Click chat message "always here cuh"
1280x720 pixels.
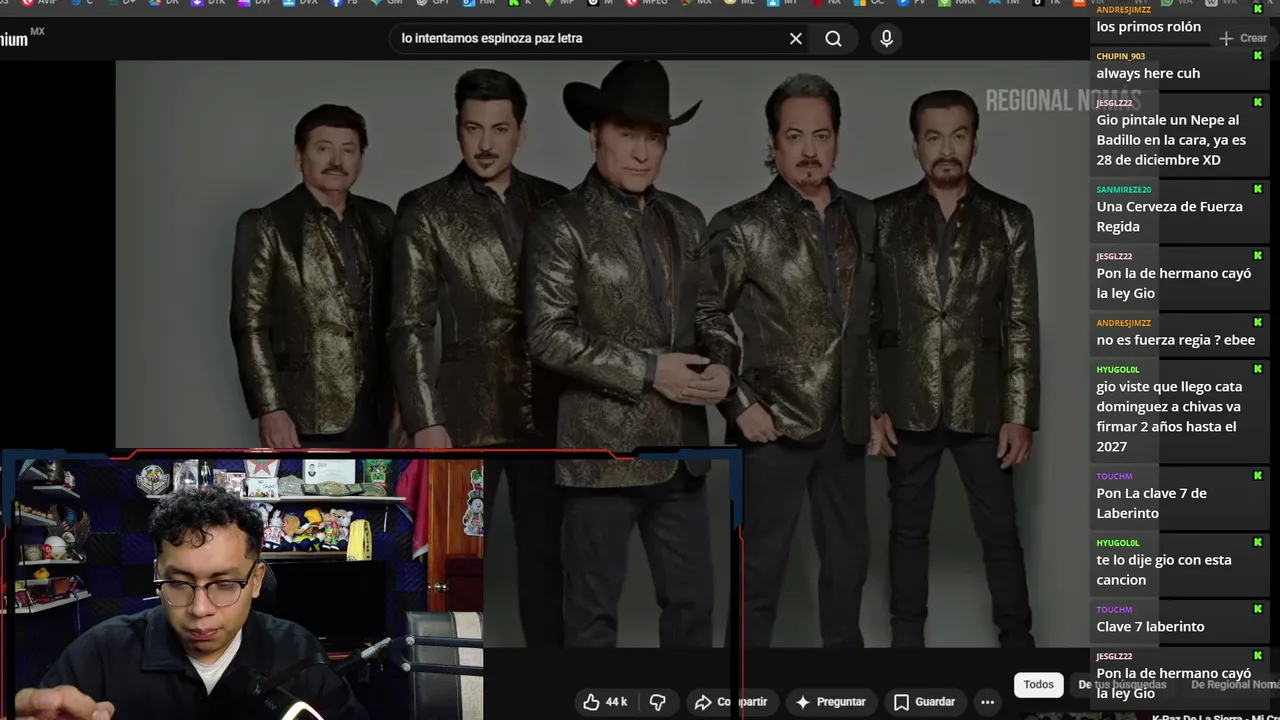(x=1148, y=73)
